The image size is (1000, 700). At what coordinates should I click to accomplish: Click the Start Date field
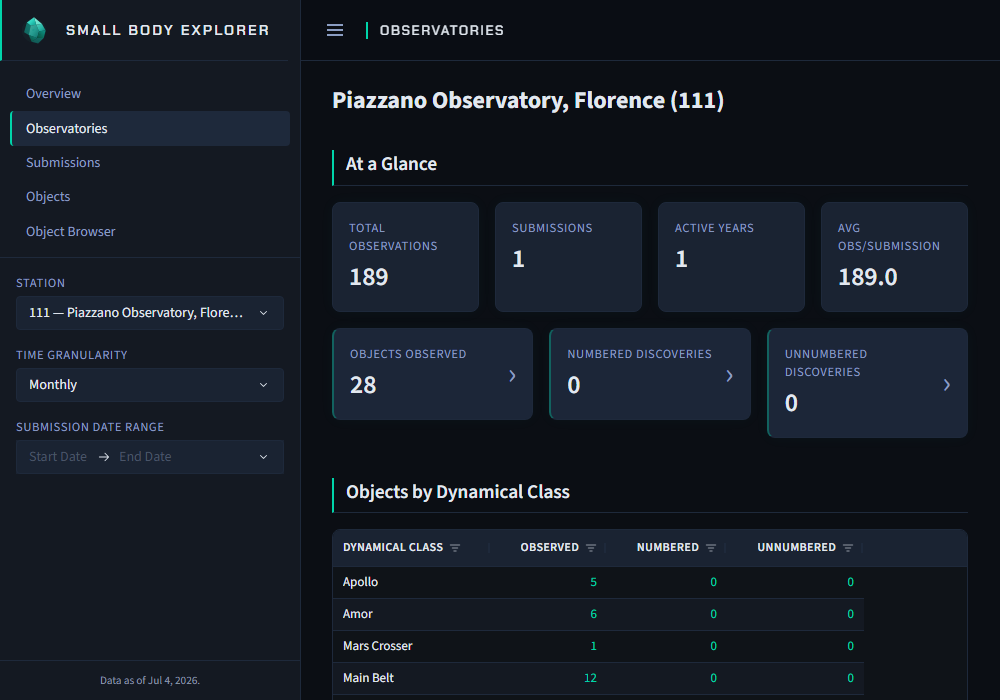[x=58, y=457]
